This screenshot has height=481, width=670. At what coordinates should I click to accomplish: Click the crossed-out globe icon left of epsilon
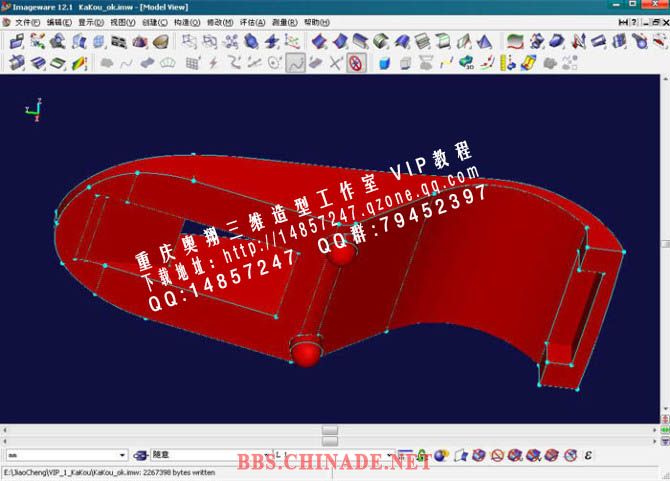570,455
